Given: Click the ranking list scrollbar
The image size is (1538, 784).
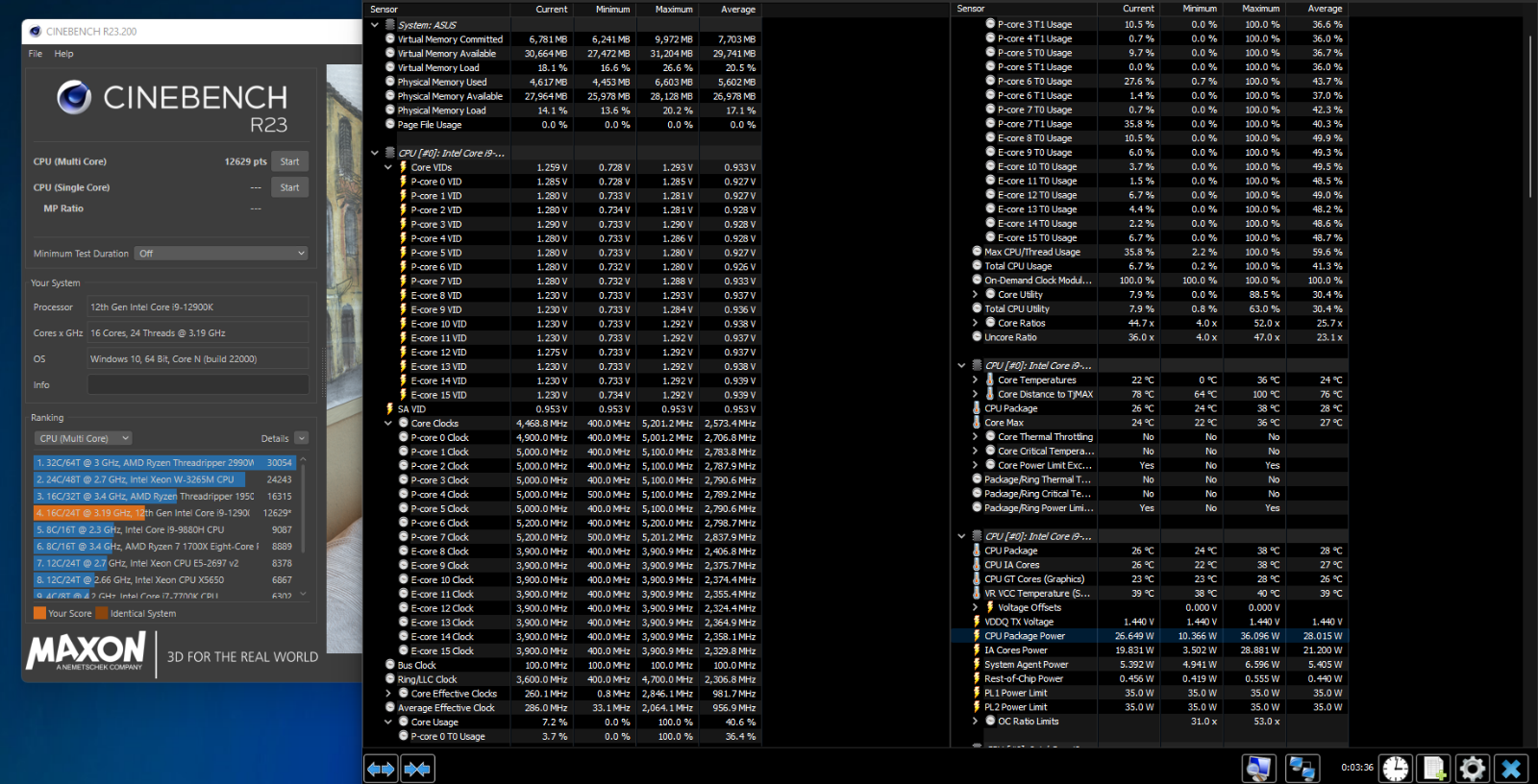Looking at the screenshot, I should tap(304, 527).
